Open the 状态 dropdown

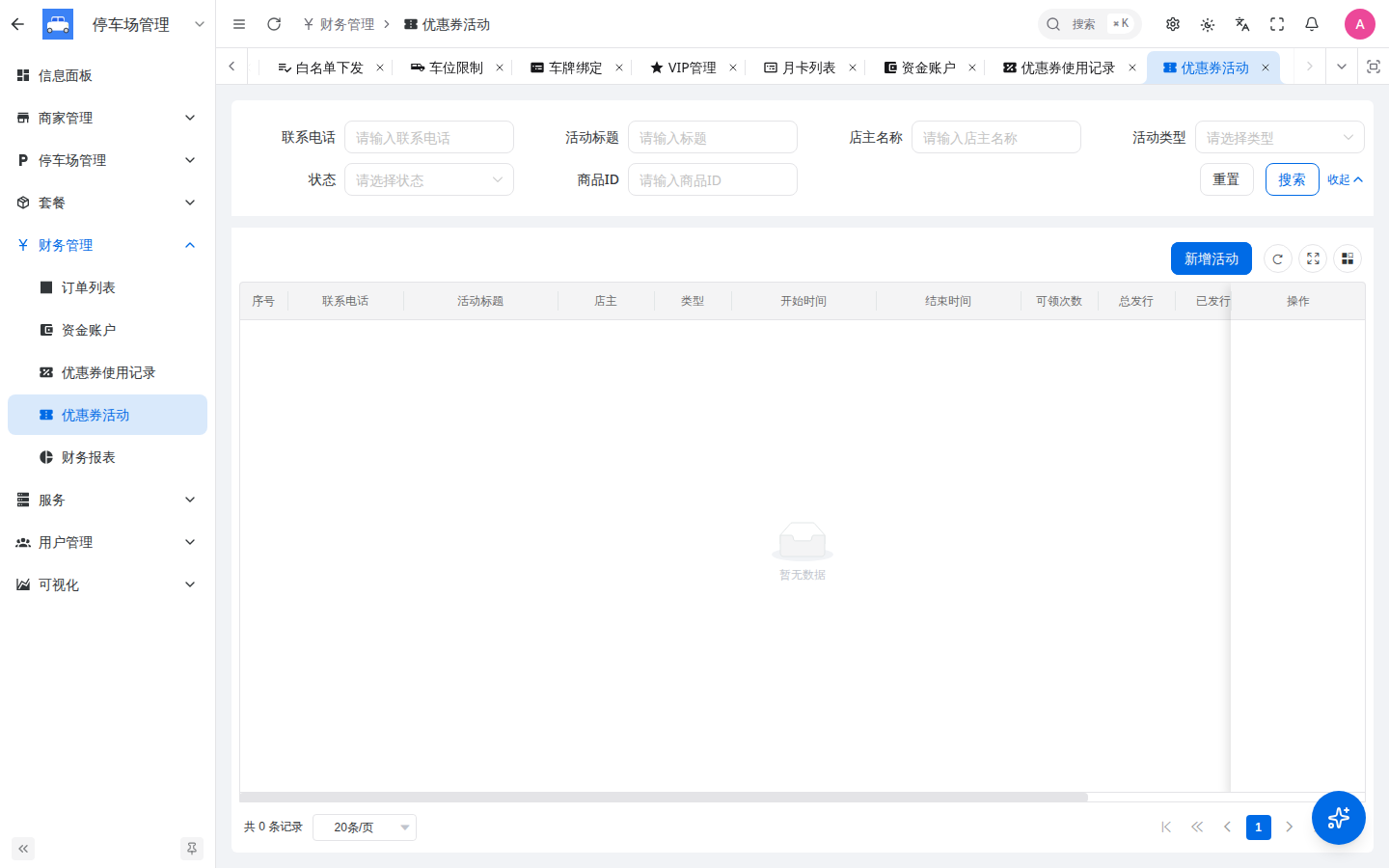point(429,179)
